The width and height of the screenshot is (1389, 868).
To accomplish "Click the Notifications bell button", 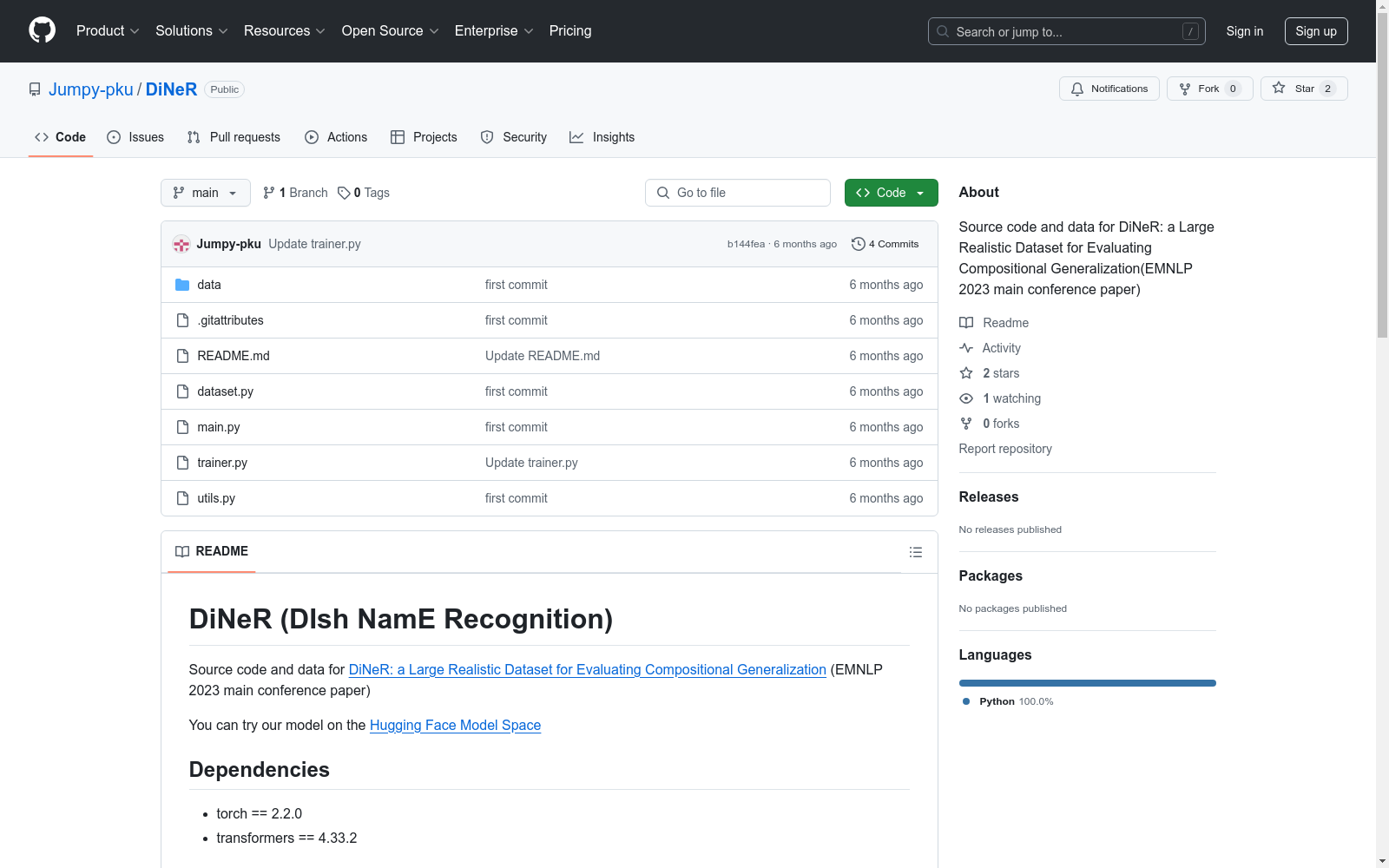I will (1109, 89).
